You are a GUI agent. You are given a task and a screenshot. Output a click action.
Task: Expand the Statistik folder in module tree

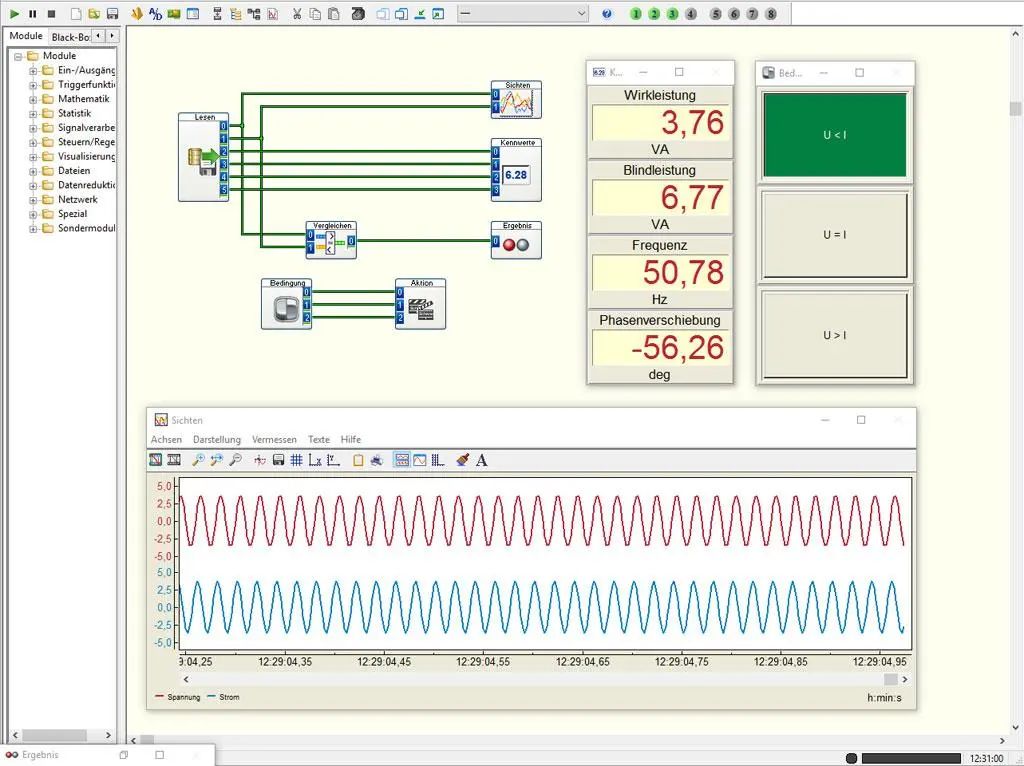(x=33, y=114)
